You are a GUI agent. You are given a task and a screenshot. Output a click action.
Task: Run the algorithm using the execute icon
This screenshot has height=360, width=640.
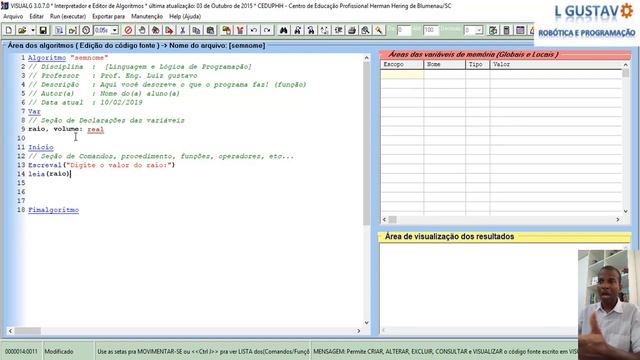click(59, 30)
